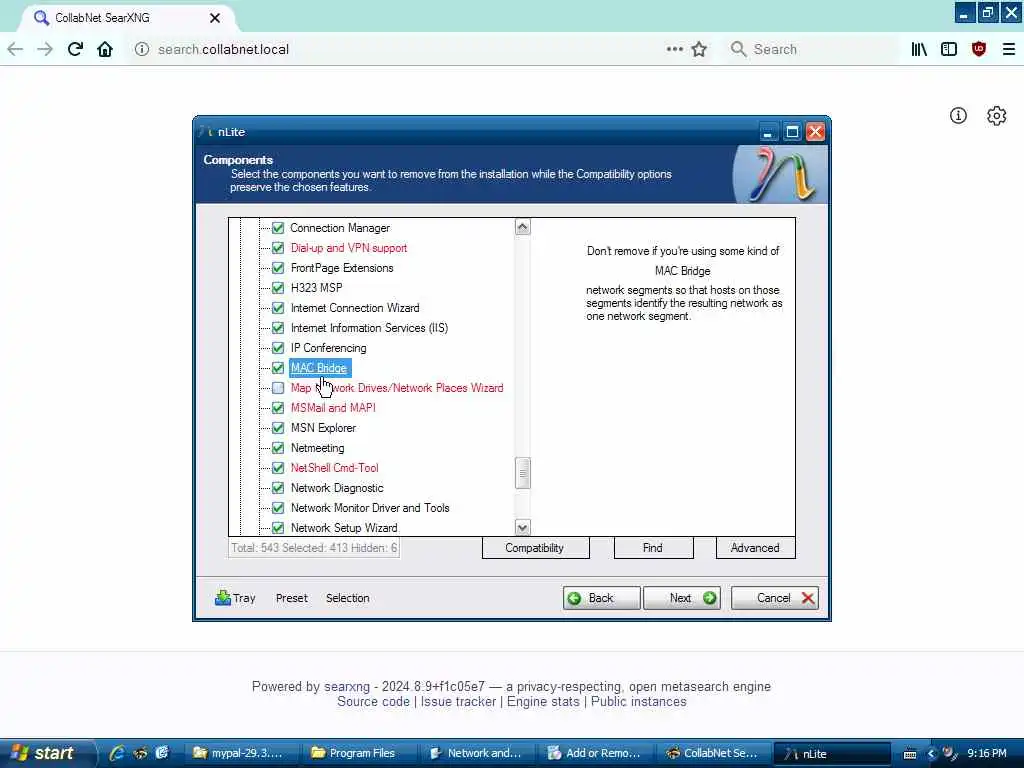Screen dimensions: 1024x768
Task: Click the Find button in nLite
Action: tap(653, 548)
